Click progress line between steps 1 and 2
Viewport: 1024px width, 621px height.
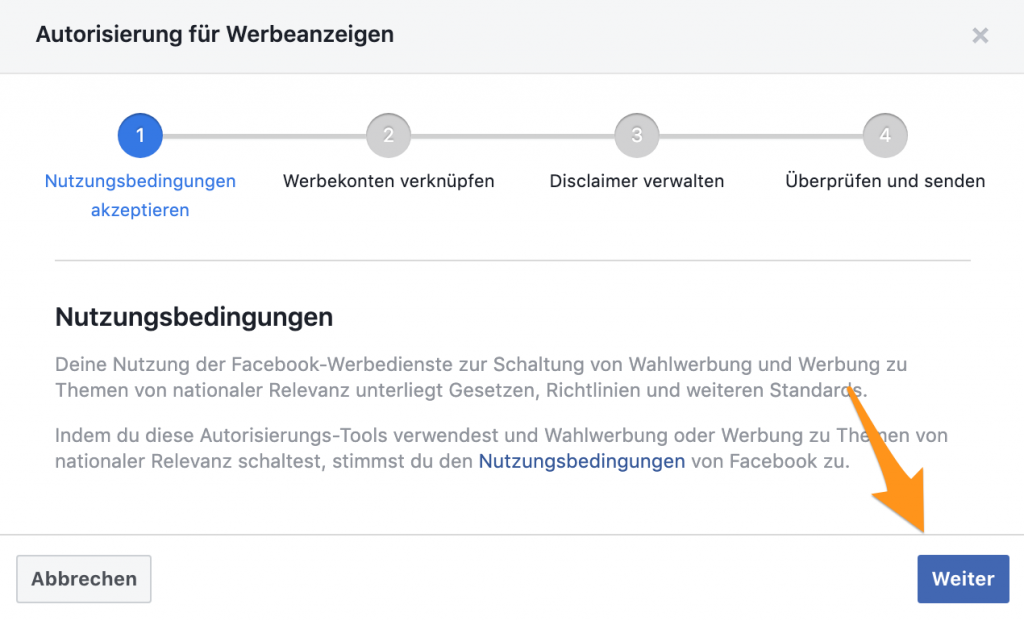[264, 135]
